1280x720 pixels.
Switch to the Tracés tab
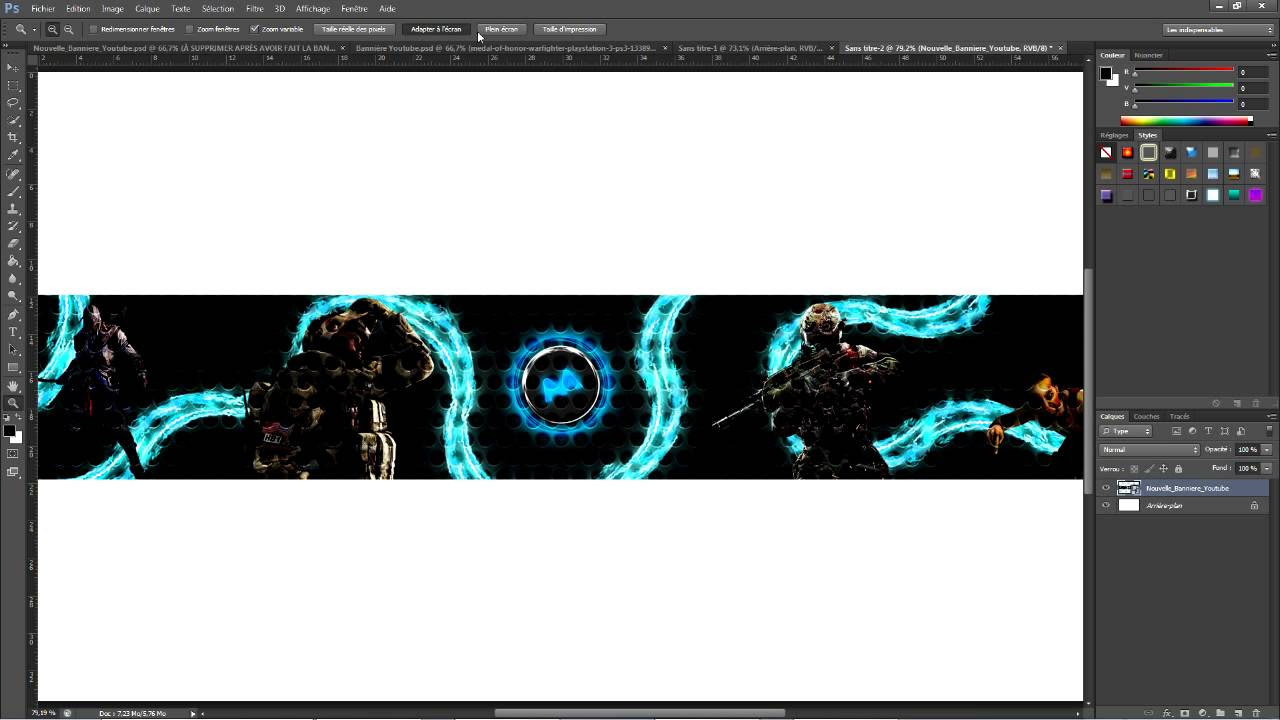(1180, 416)
